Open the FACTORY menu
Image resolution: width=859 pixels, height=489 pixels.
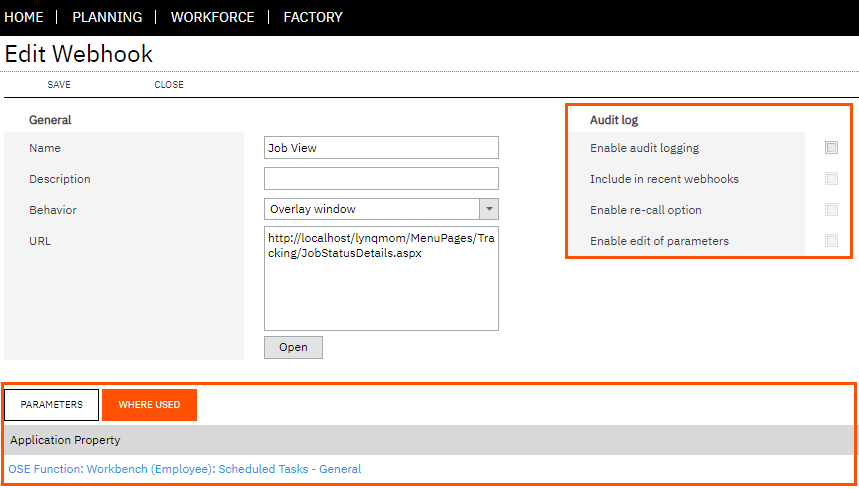tap(313, 18)
